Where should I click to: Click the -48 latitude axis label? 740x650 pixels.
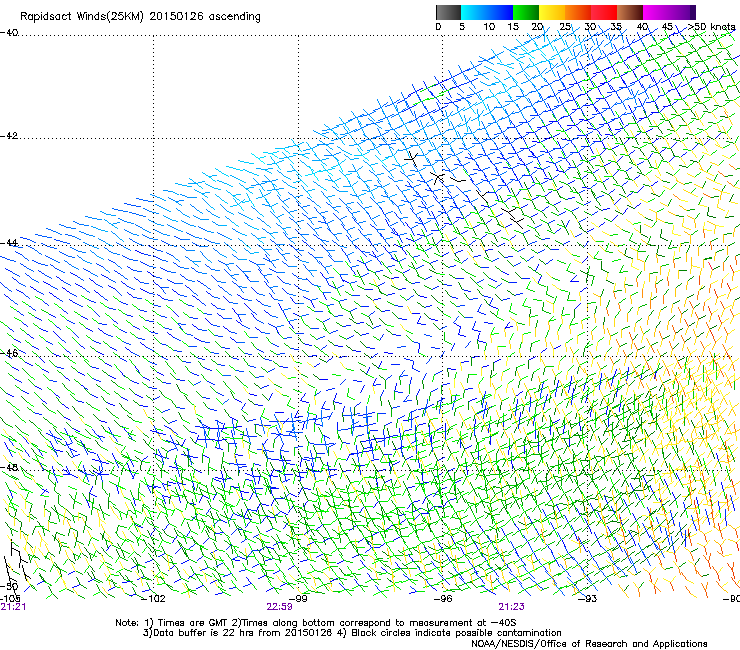[9, 467]
